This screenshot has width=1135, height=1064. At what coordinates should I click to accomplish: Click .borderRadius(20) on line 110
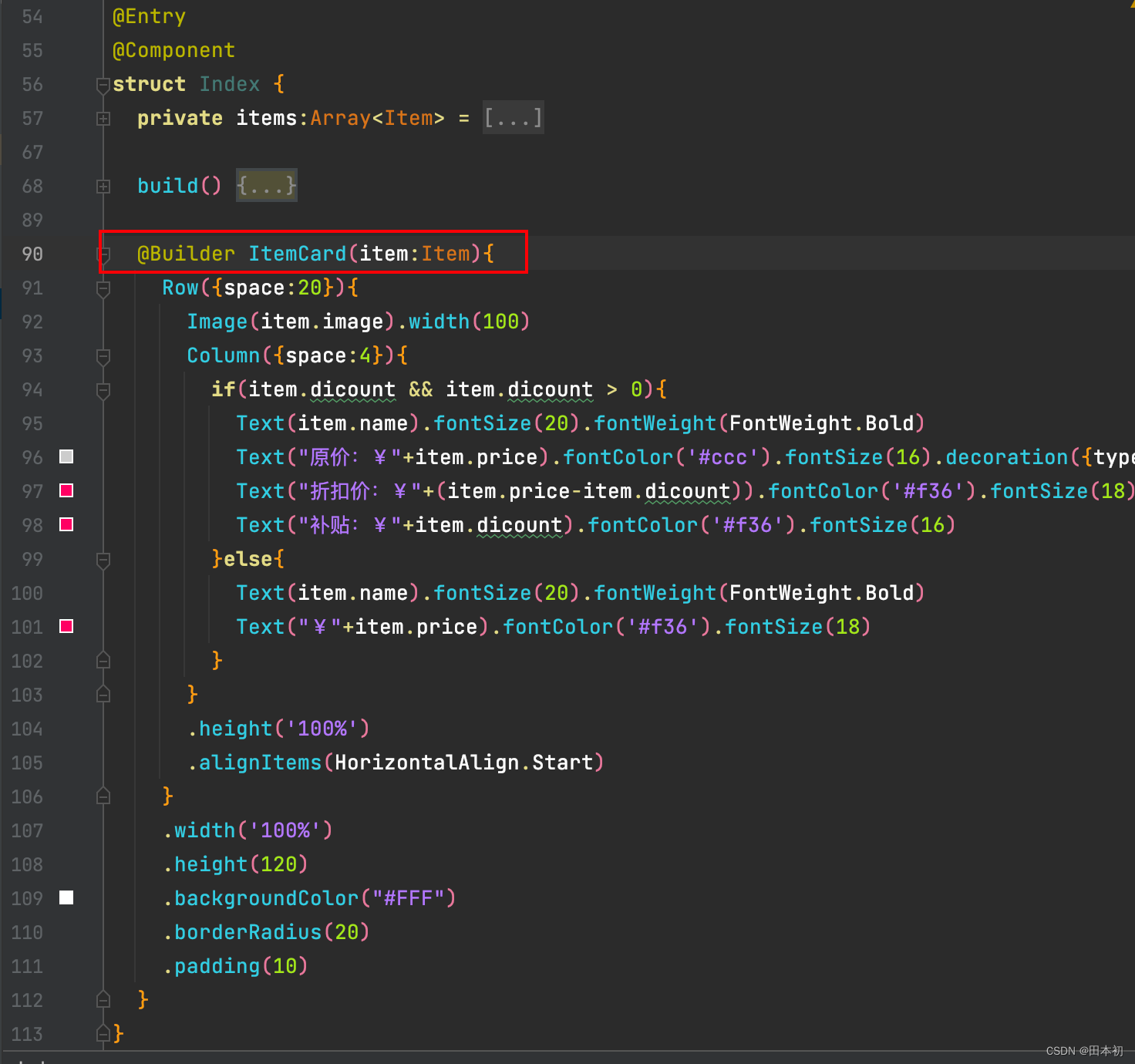(x=267, y=933)
